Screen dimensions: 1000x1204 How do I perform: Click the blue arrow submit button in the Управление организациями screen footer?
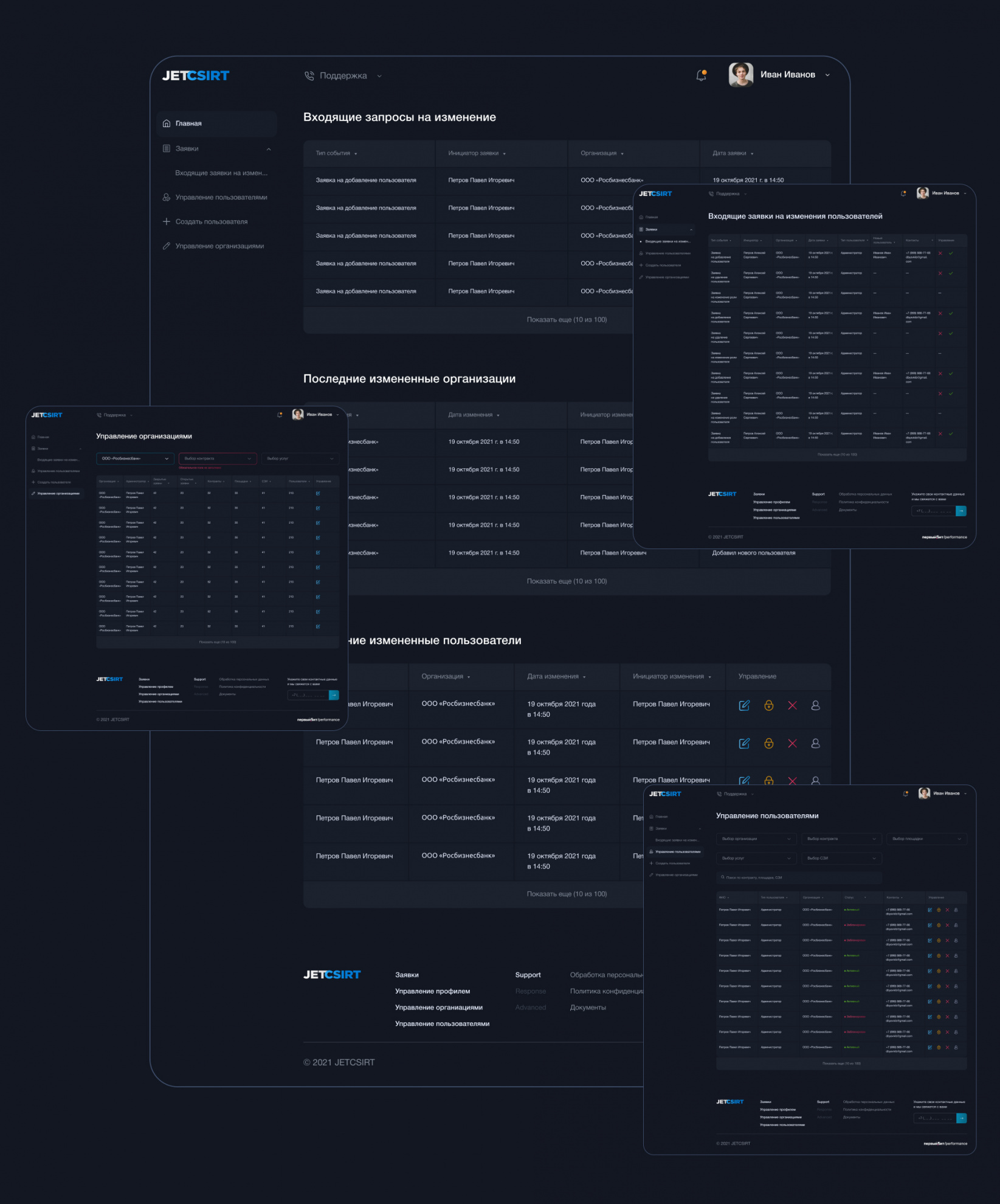tap(334, 695)
